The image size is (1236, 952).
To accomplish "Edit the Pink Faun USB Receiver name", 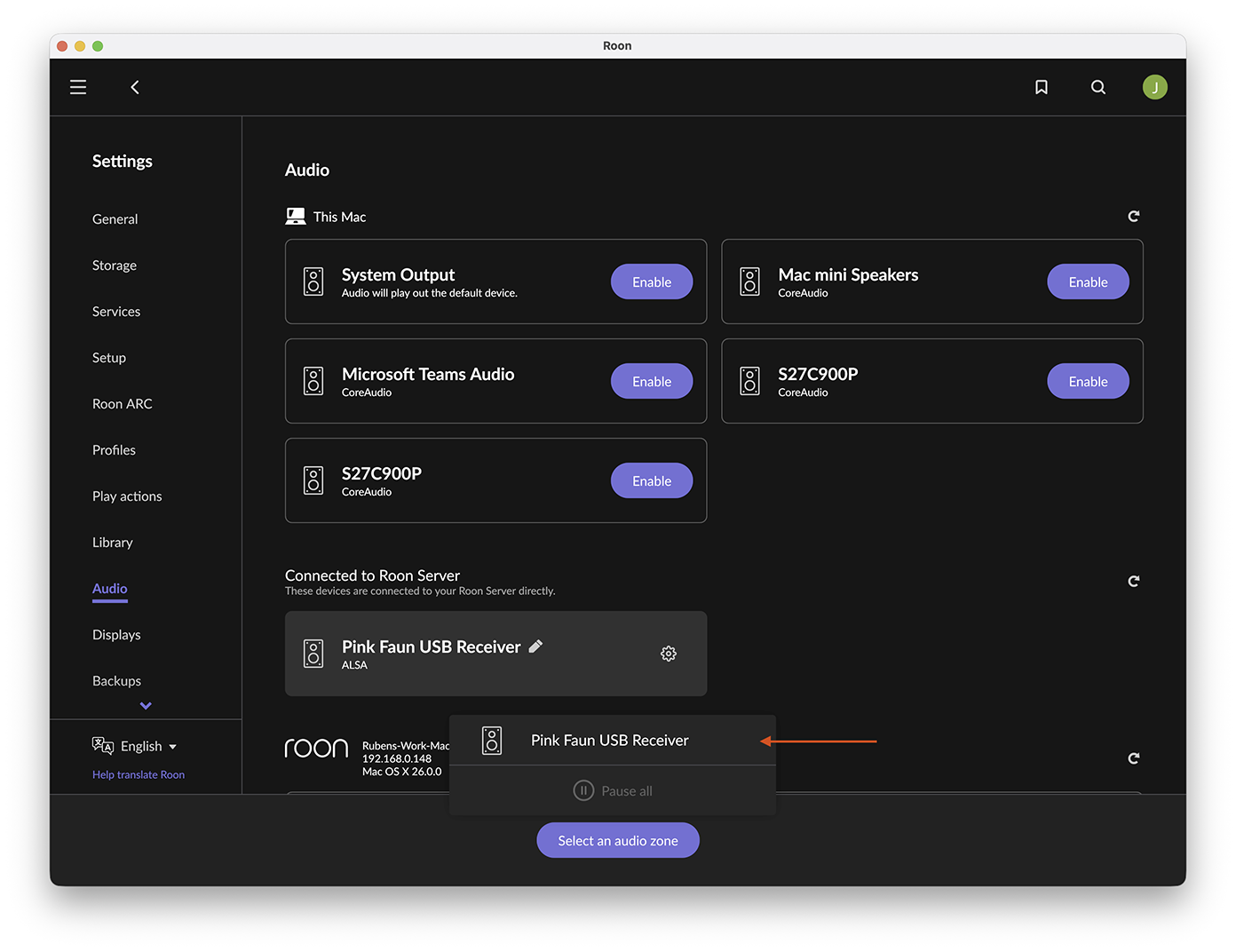I will (535, 647).
